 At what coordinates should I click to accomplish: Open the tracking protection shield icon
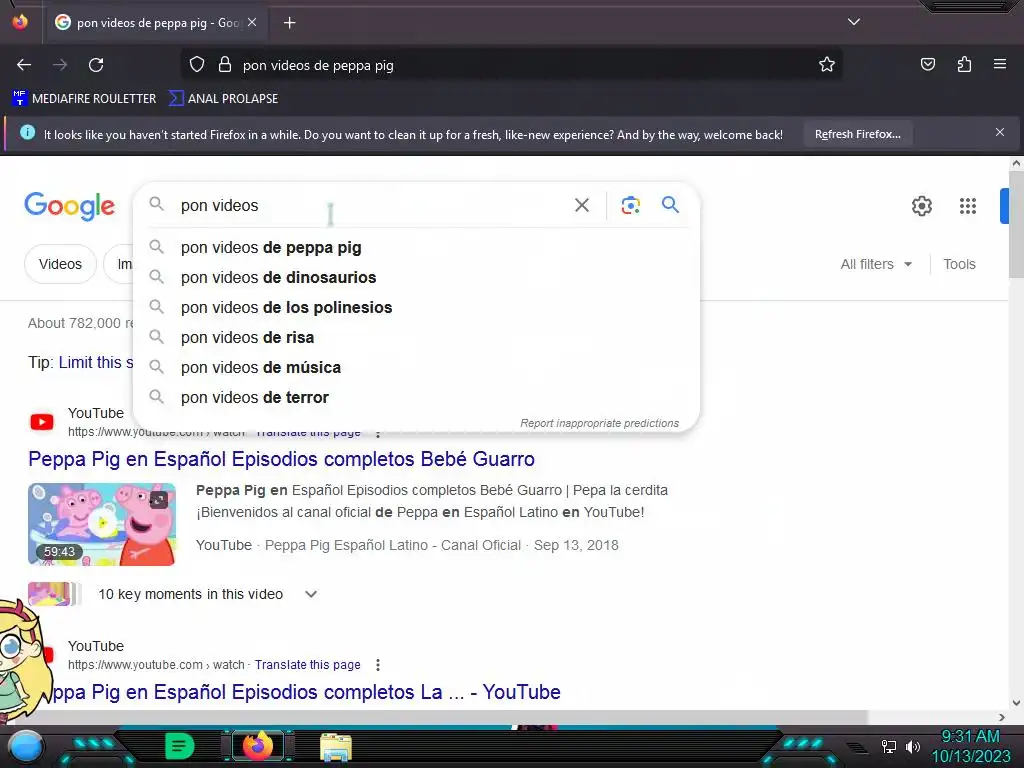pyautogui.click(x=197, y=65)
